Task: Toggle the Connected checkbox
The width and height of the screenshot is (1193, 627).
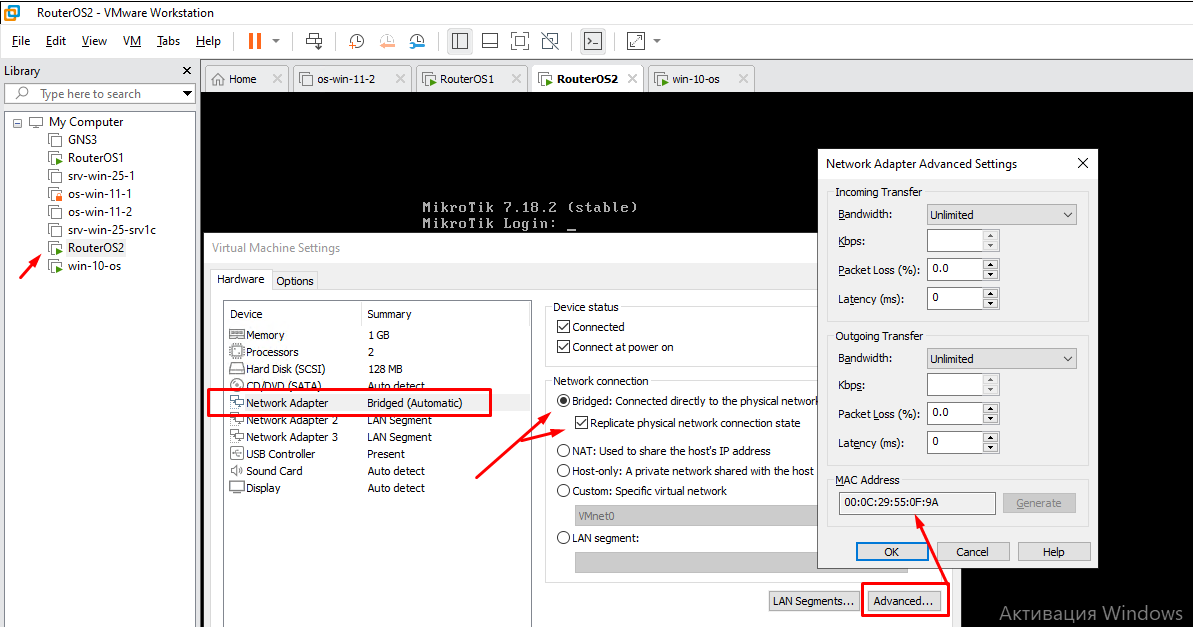Action: [x=563, y=326]
